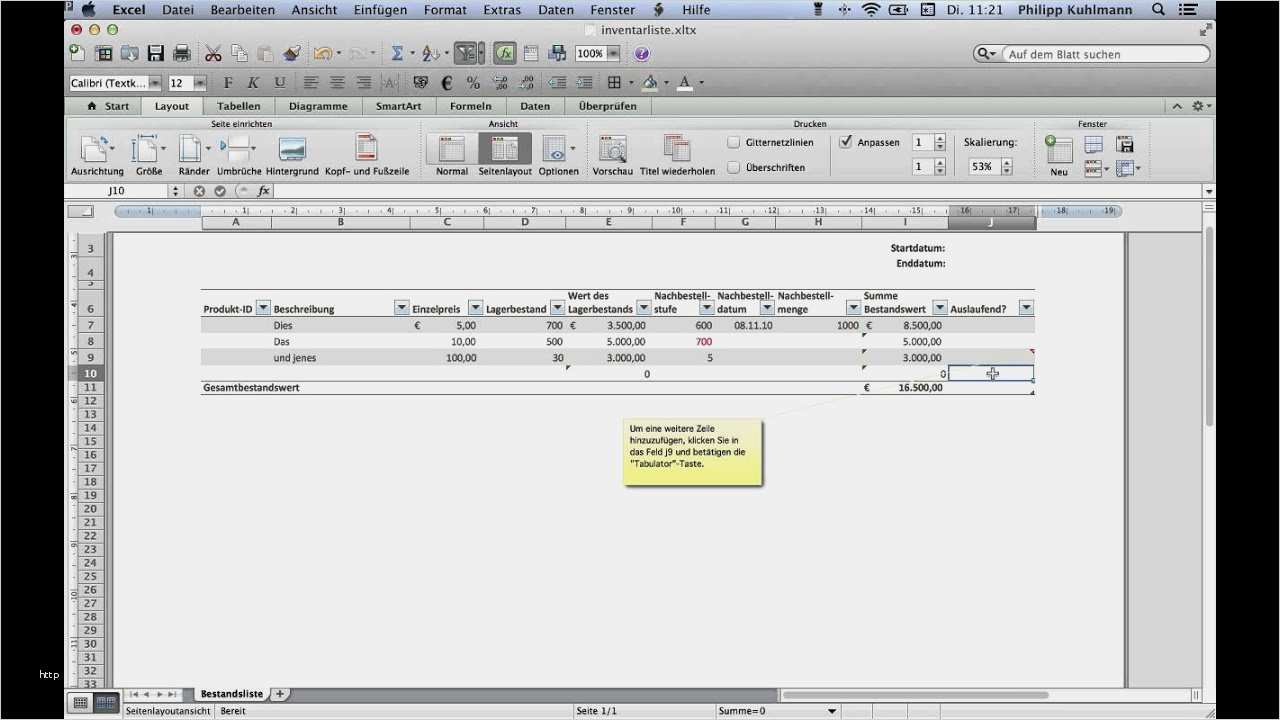This screenshot has height=720, width=1280.
Task: Open Auslaufend? column filter dropdown
Action: [x=1025, y=308]
